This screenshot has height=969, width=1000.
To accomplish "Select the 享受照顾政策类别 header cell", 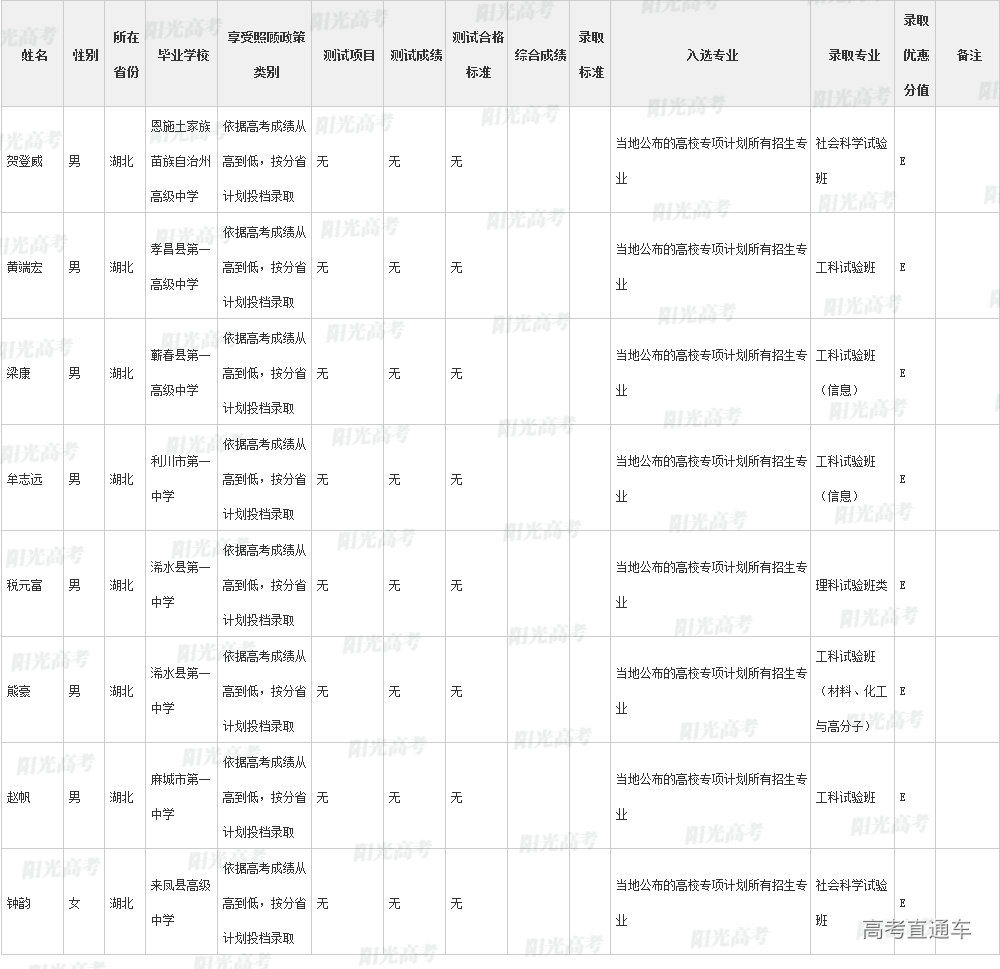I will coord(265,56).
